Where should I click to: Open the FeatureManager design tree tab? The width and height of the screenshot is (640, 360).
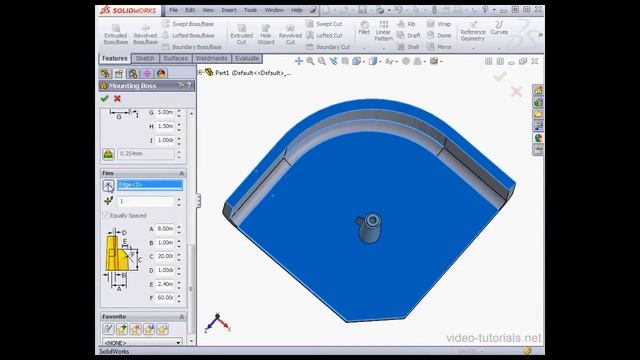[x=105, y=73]
